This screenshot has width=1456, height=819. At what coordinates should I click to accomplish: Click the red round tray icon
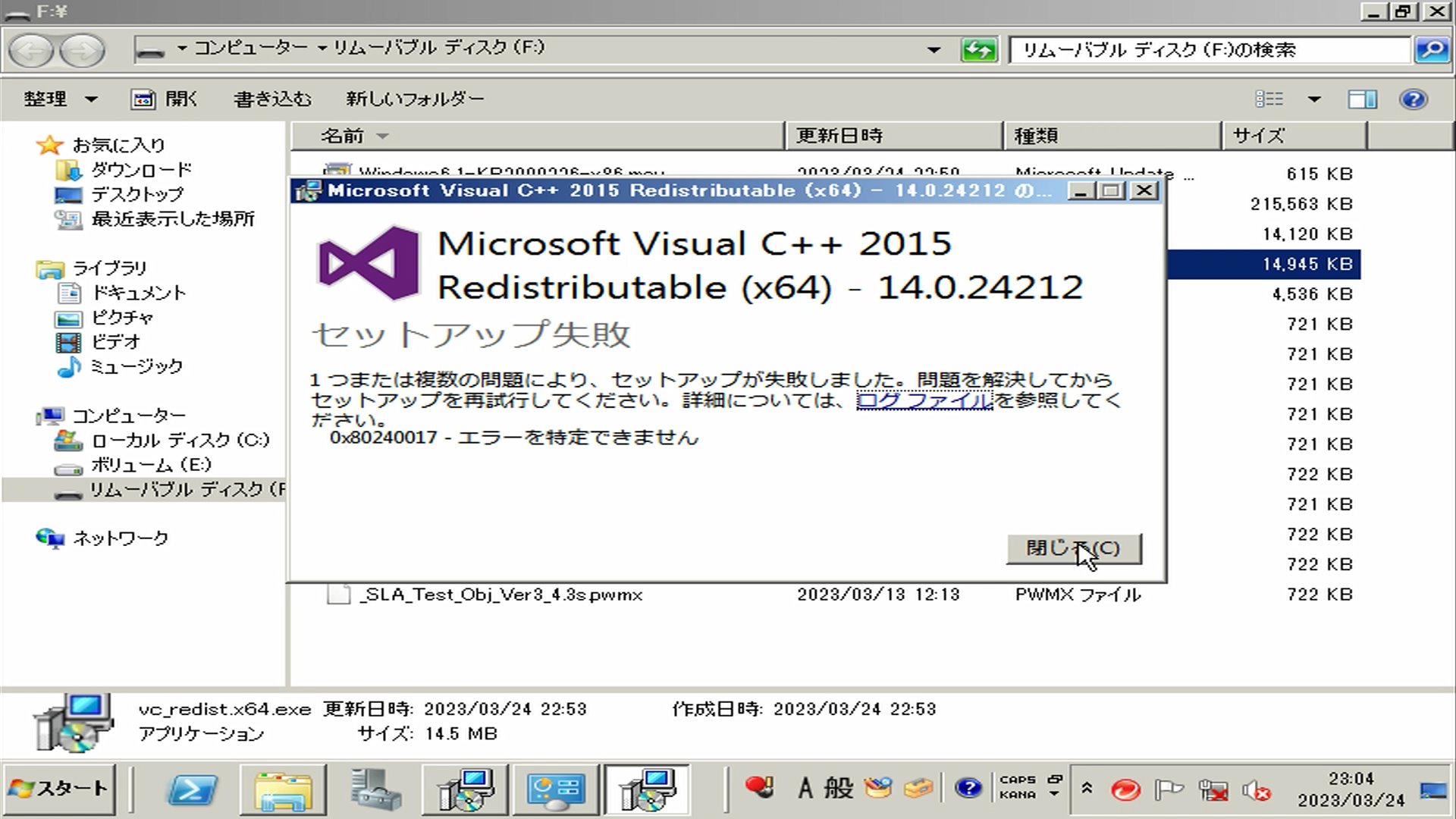click(1125, 790)
